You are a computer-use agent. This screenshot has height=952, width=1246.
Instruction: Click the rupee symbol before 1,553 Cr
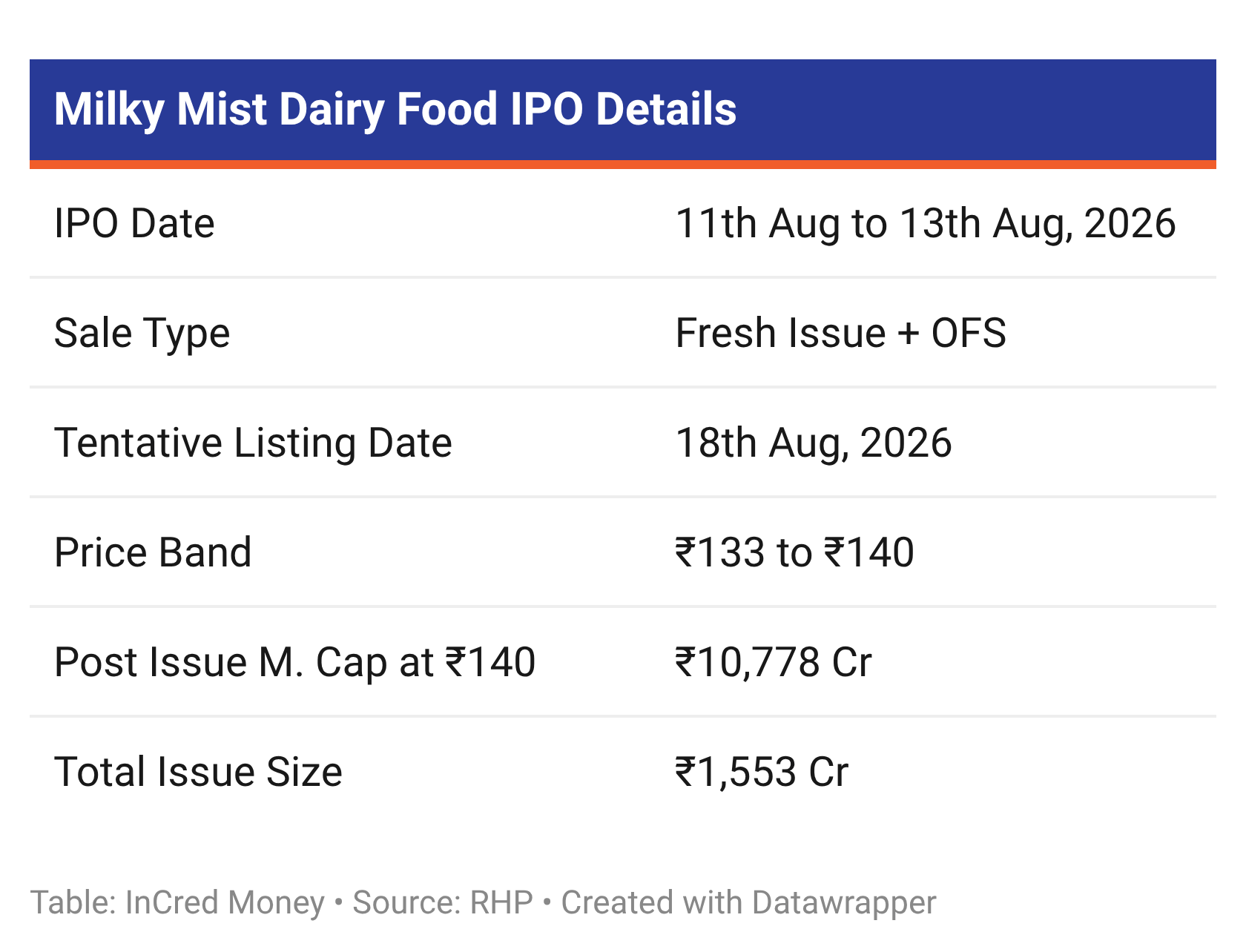tap(686, 773)
